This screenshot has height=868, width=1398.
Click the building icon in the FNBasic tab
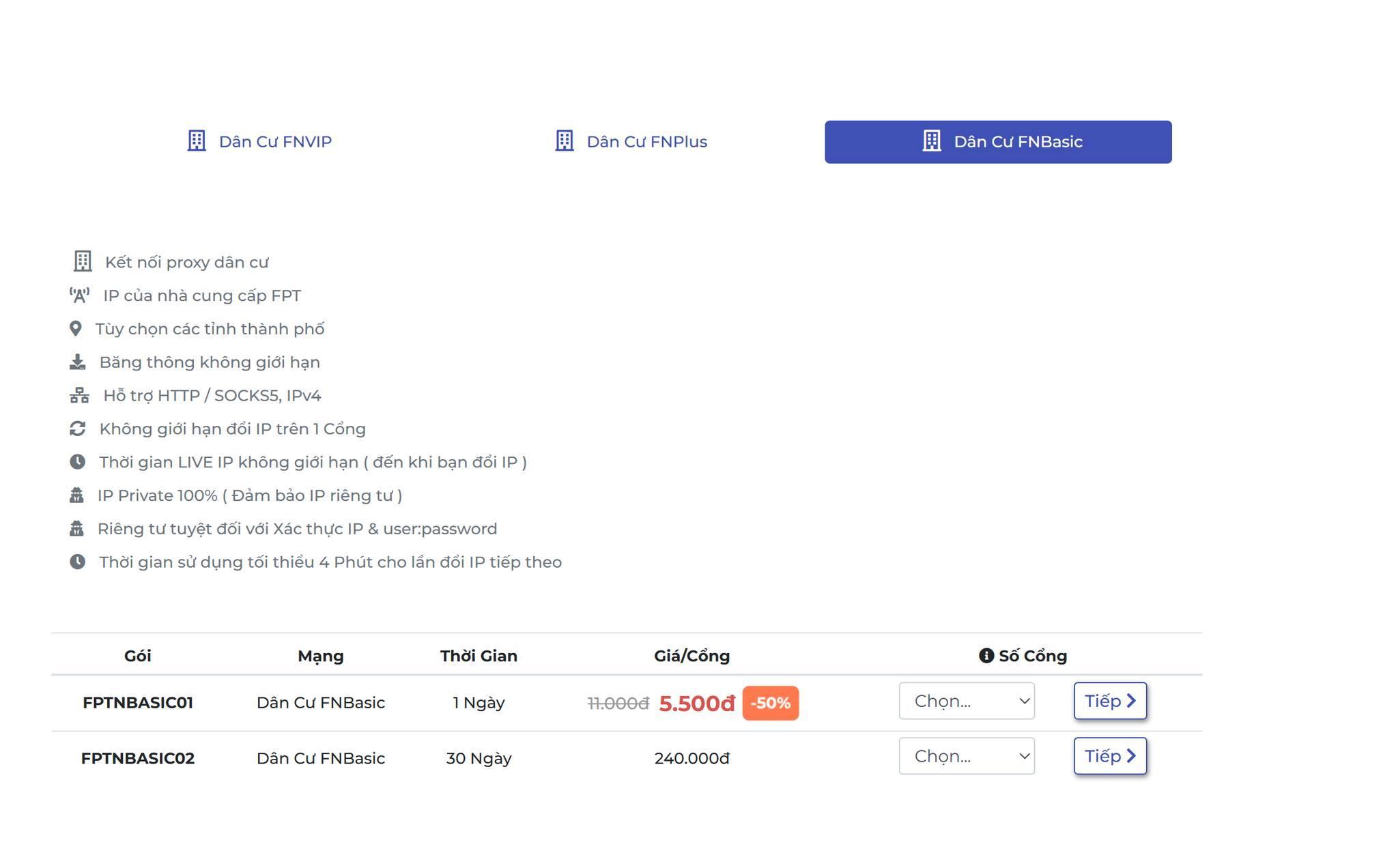point(932,141)
